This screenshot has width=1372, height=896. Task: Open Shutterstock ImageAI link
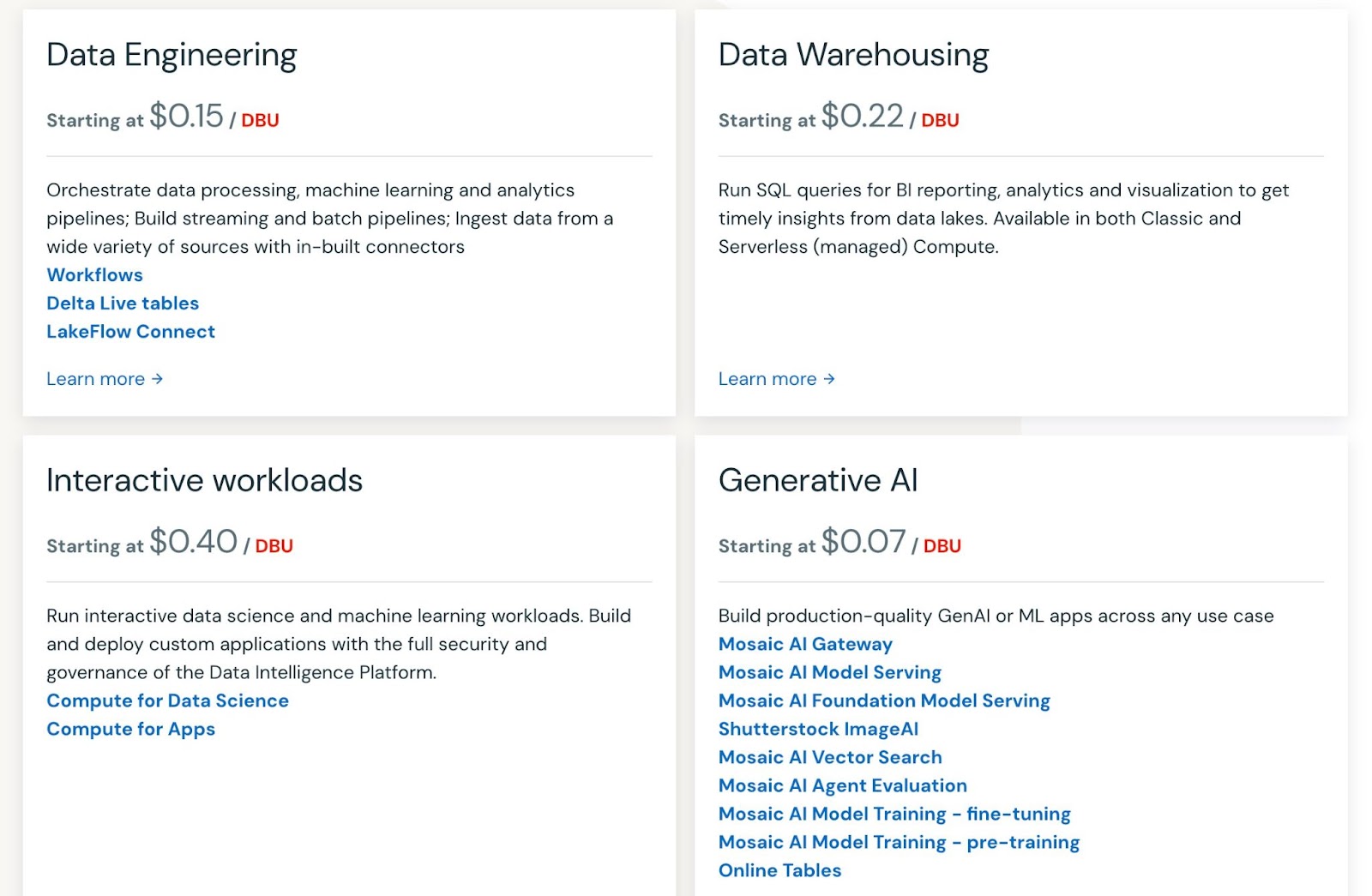pyautogui.click(x=818, y=730)
